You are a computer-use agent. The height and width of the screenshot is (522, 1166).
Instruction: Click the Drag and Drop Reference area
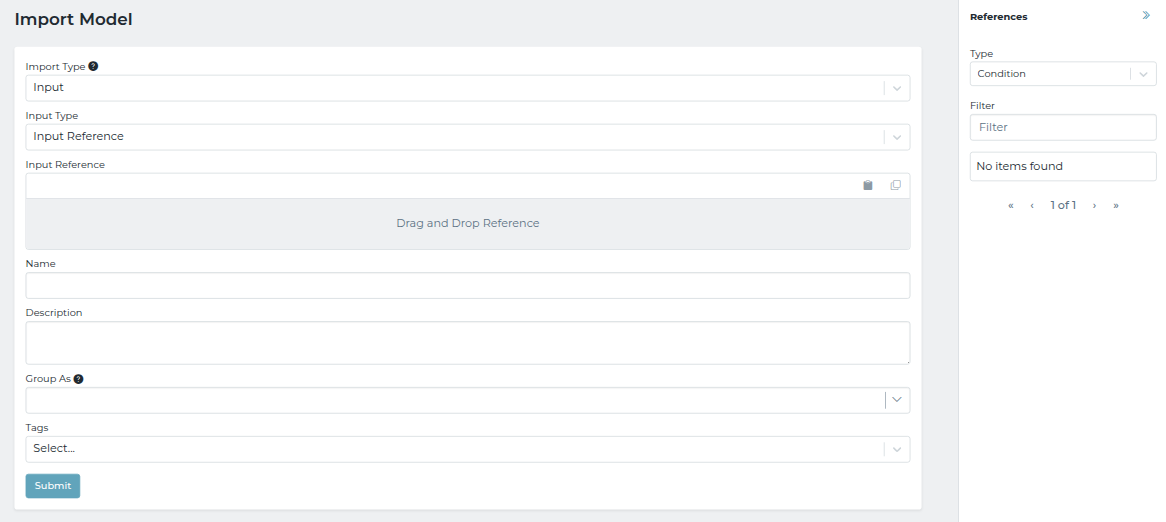(x=467, y=223)
